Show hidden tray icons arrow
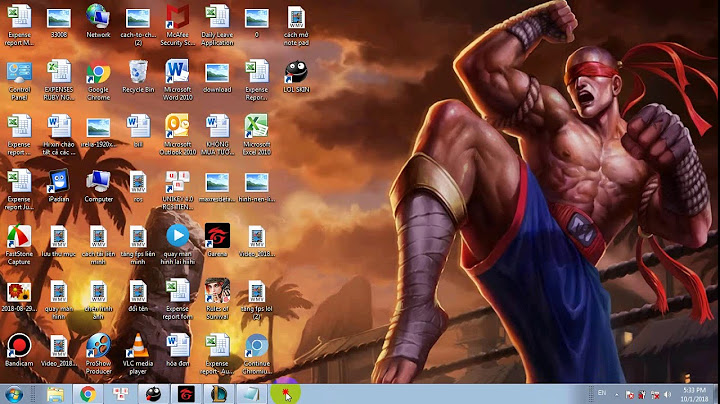720x404 pixels. pyautogui.click(x=617, y=394)
